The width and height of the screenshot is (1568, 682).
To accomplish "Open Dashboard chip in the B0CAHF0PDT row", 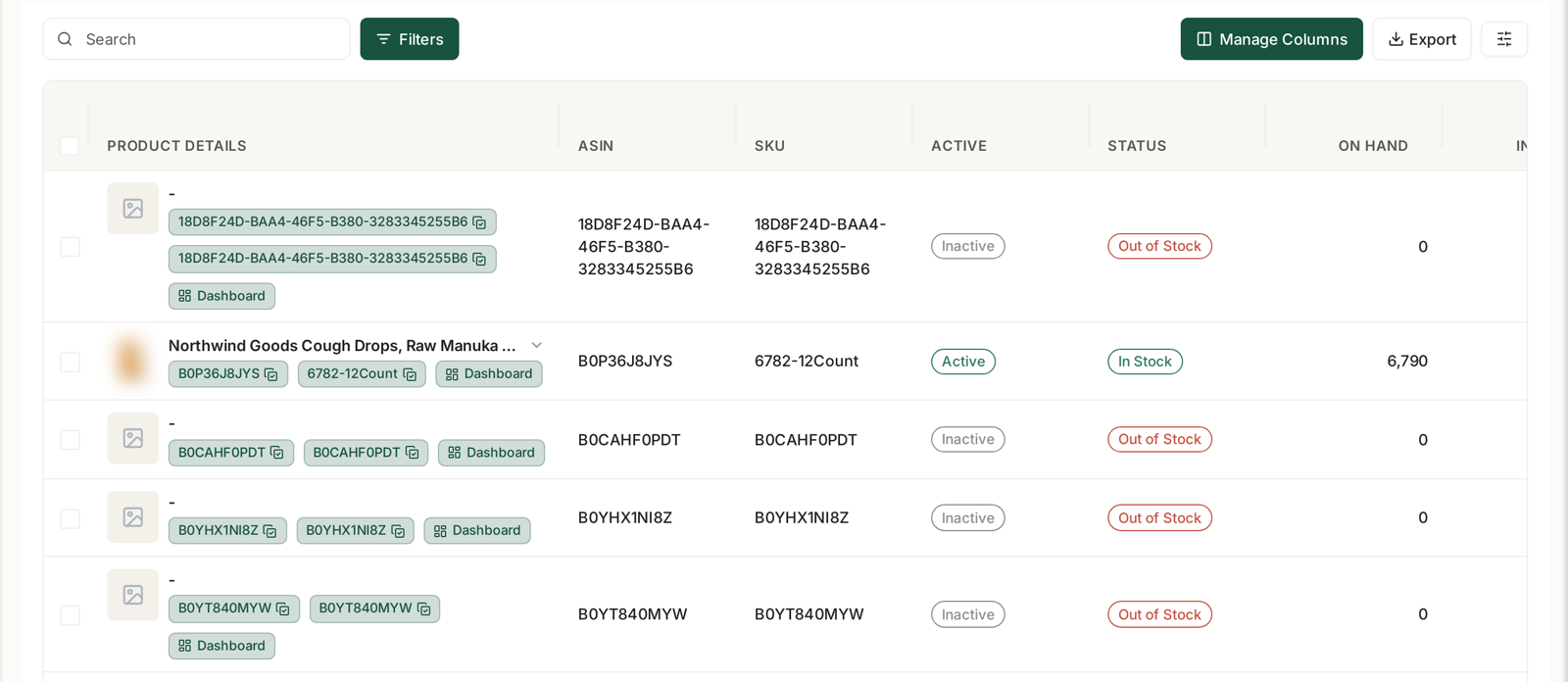I will pos(491,453).
